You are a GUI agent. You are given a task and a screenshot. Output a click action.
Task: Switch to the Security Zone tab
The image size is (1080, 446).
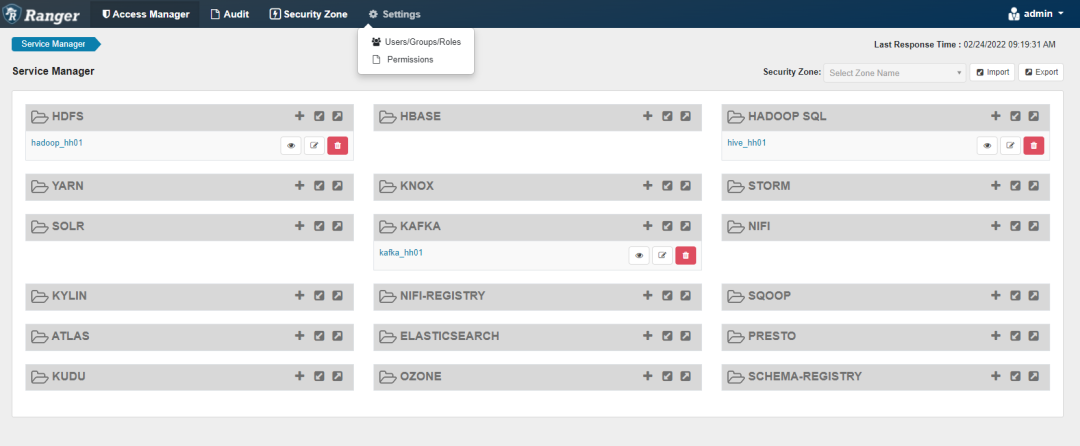pos(308,14)
